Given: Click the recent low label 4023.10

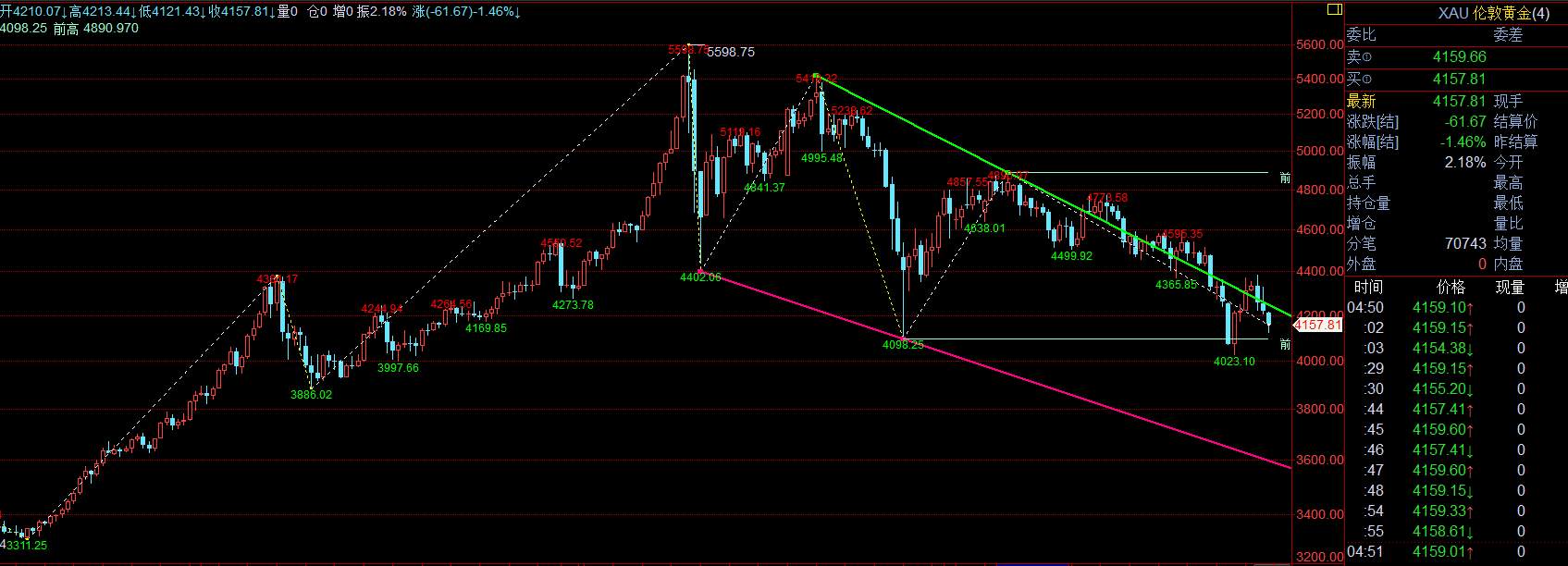Looking at the screenshot, I should pyautogui.click(x=1234, y=362).
